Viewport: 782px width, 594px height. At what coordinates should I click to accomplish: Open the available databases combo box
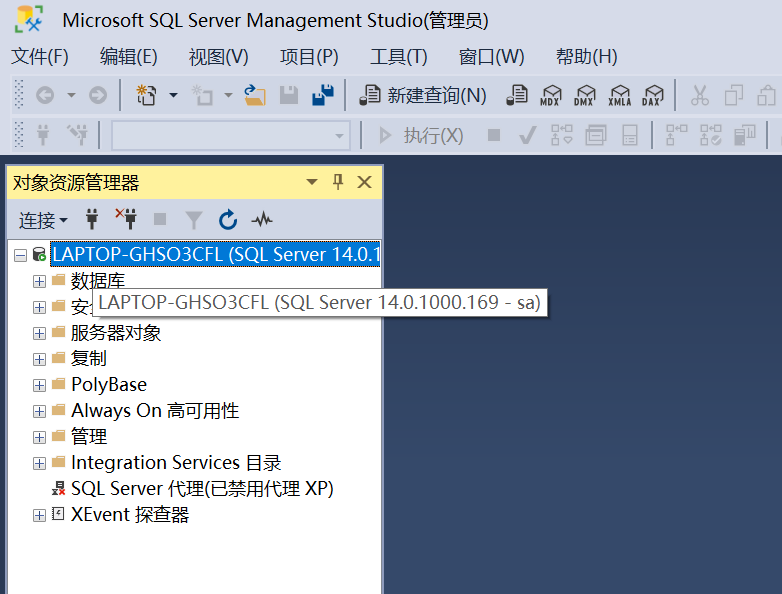click(x=230, y=135)
